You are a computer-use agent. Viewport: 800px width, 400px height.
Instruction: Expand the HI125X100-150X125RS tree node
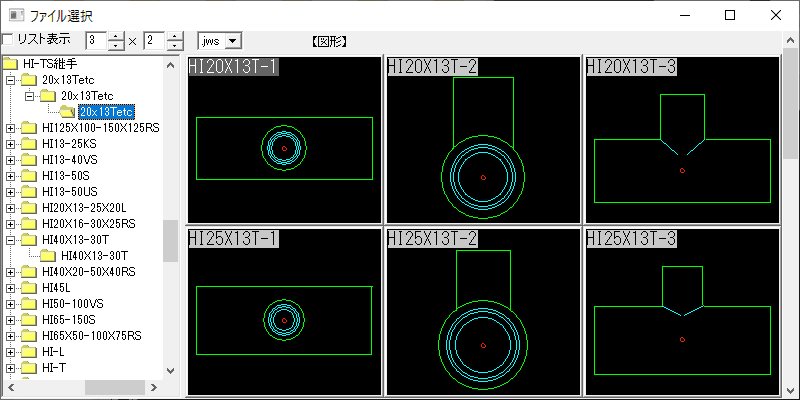(x=10, y=128)
